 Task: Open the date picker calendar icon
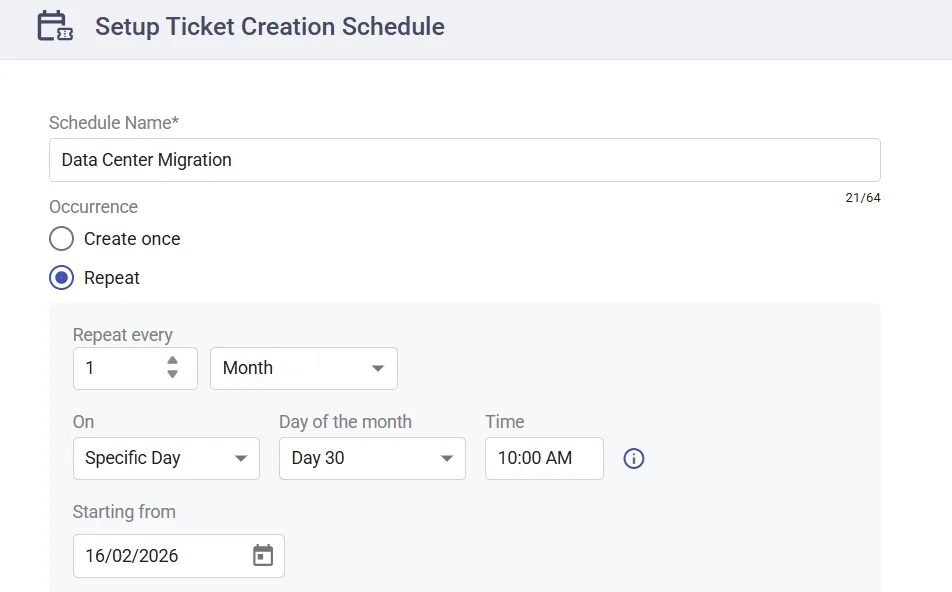point(263,553)
